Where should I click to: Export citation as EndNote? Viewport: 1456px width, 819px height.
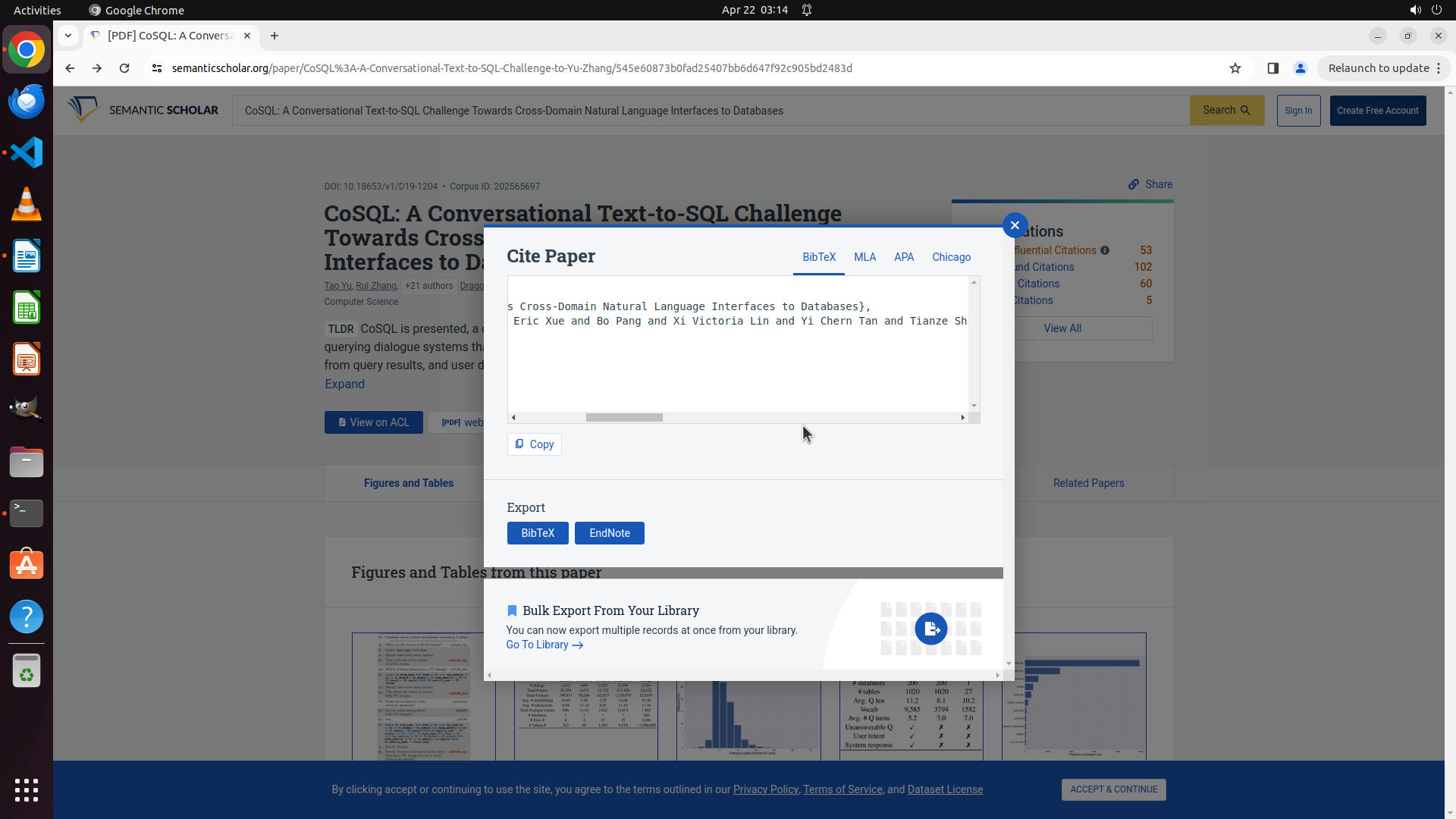pos(609,533)
